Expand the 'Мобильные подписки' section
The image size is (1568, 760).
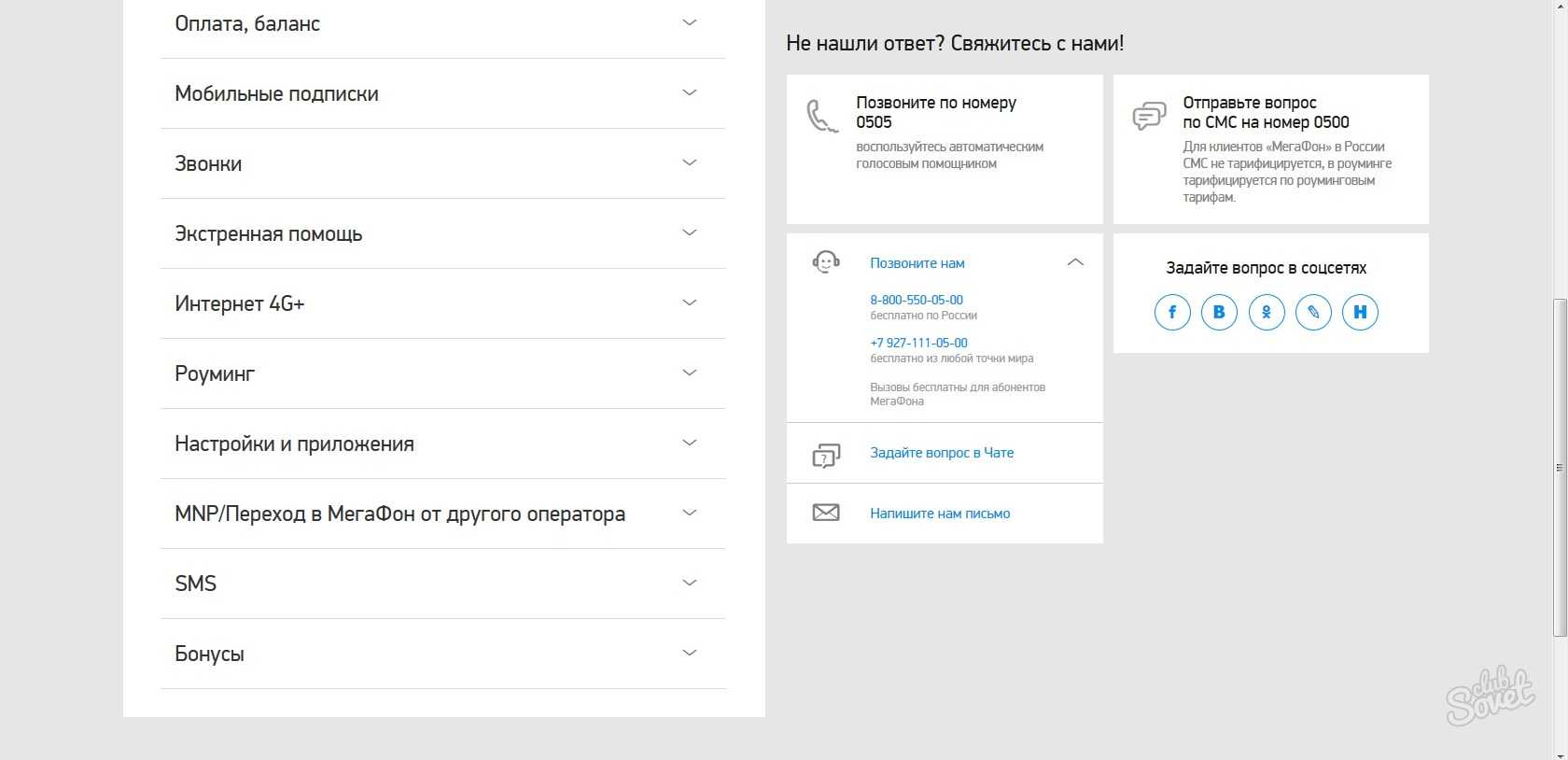pyautogui.click(x=690, y=92)
